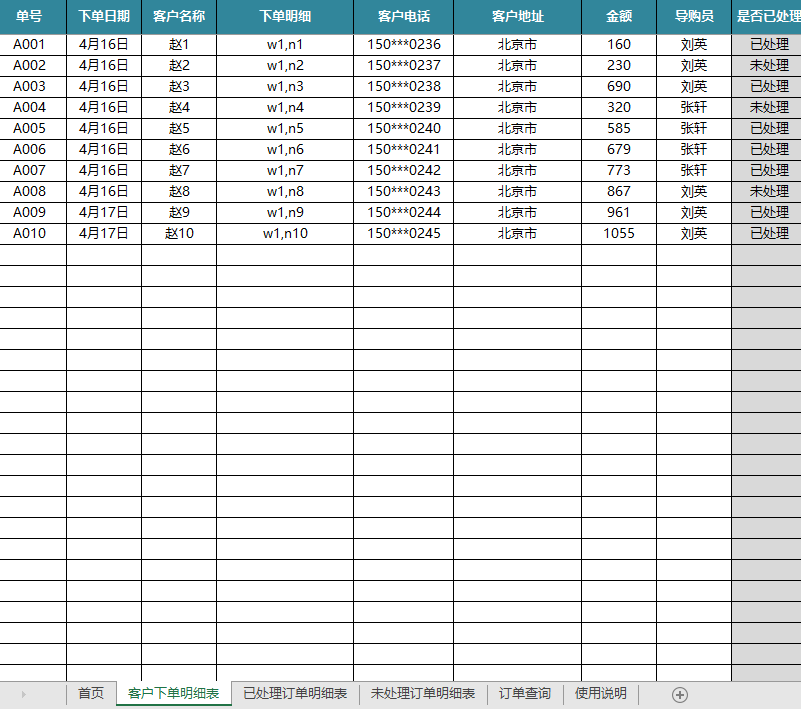The width and height of the screenshot is (801, 709).
Task: Click order number cell A006
Action: tap(33, 150)
